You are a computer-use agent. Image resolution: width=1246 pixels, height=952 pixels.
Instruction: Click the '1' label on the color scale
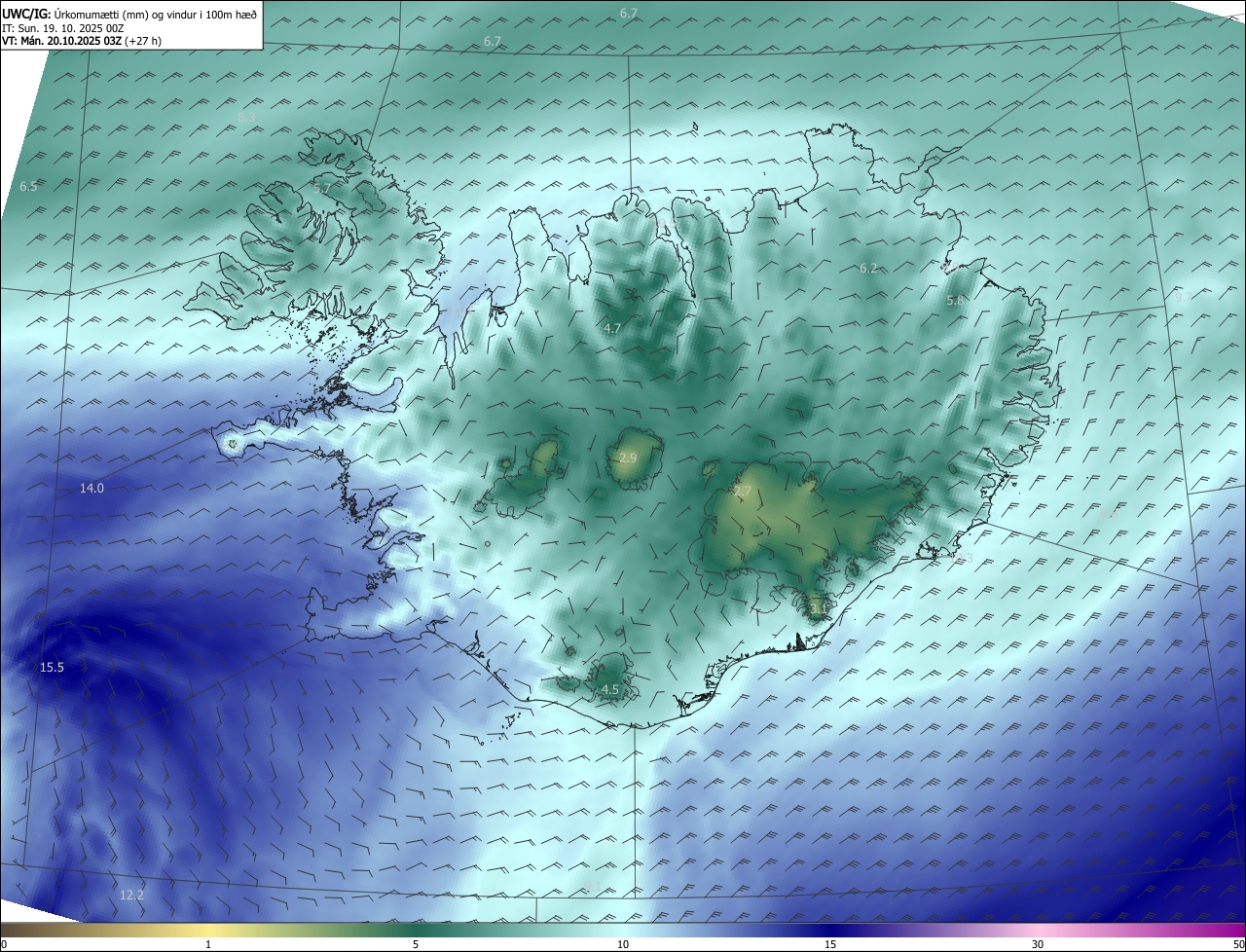[x=208, y=944]
